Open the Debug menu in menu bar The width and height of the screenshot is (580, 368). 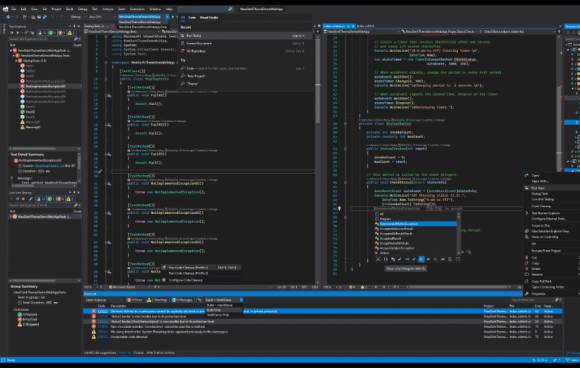(x=82, y=9)
